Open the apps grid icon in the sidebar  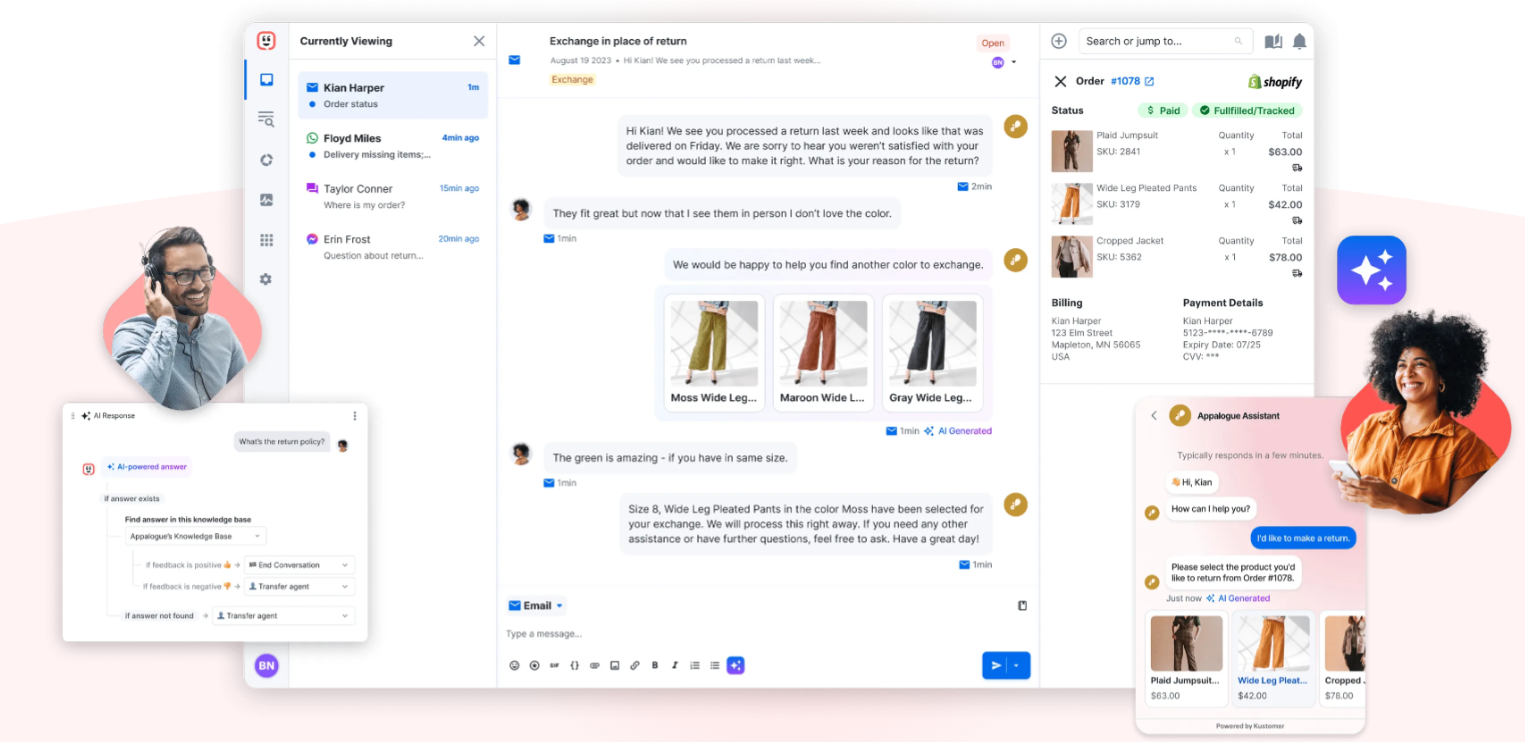pos(266,240)
